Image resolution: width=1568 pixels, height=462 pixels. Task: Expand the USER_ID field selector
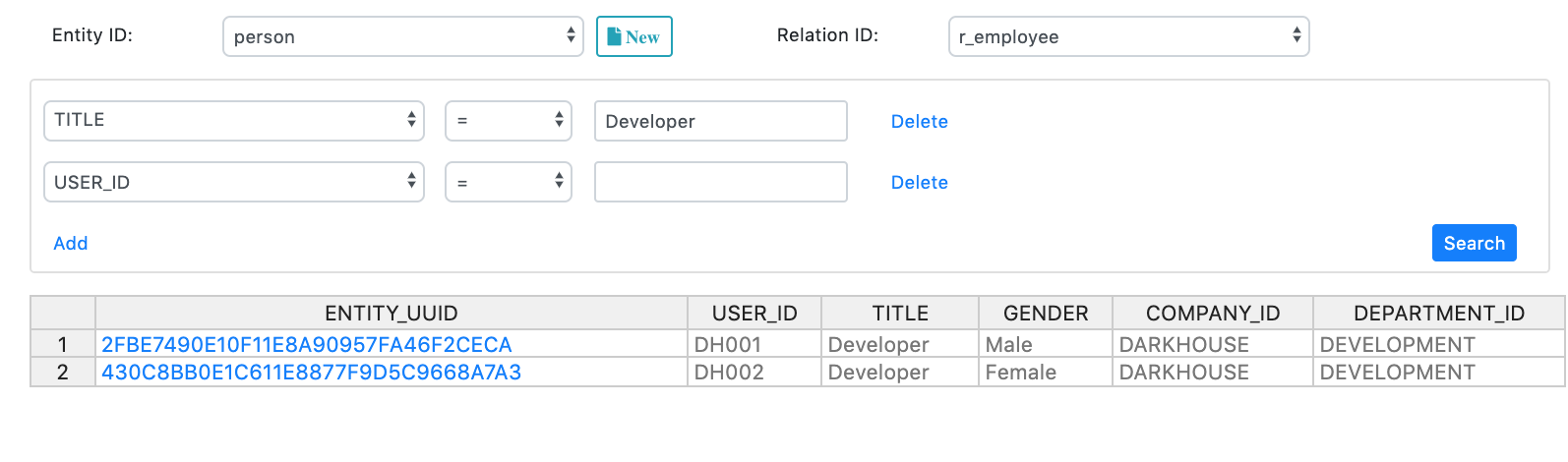click(233, 182)
